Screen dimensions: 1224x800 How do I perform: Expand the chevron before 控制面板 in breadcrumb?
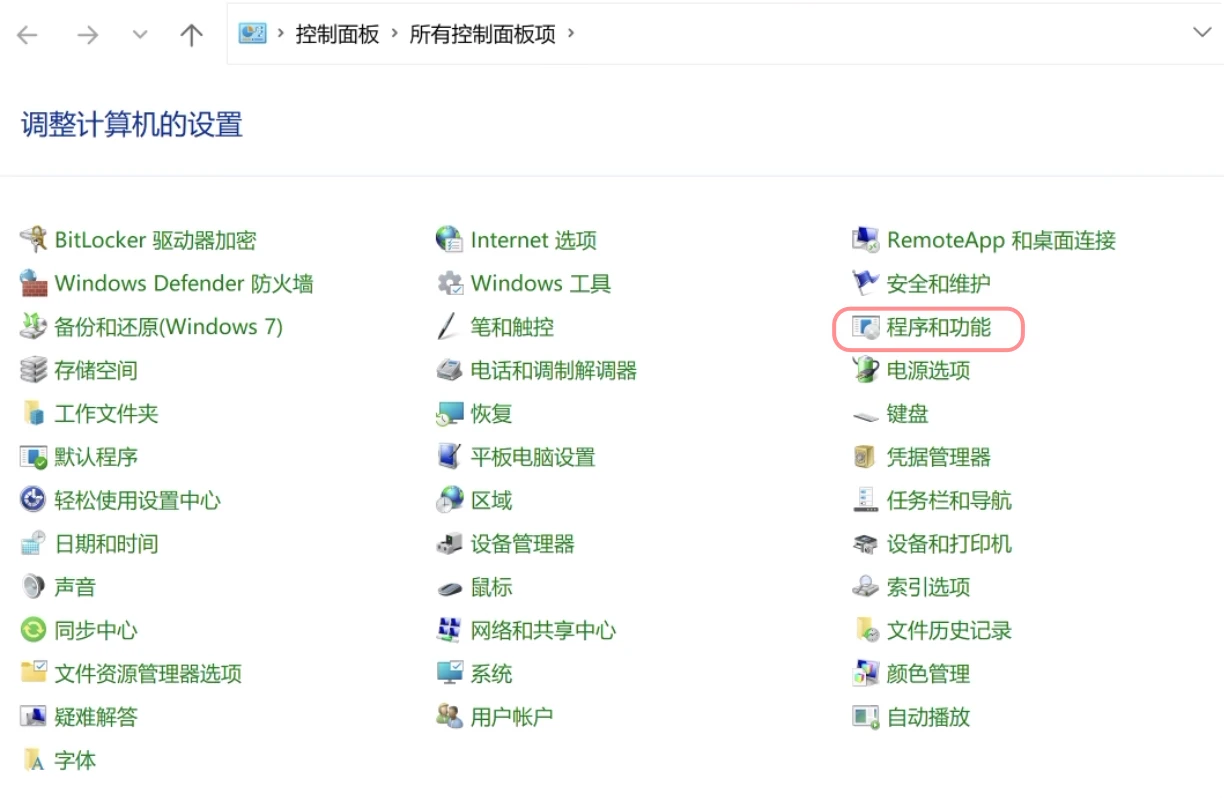pos(280,33)
